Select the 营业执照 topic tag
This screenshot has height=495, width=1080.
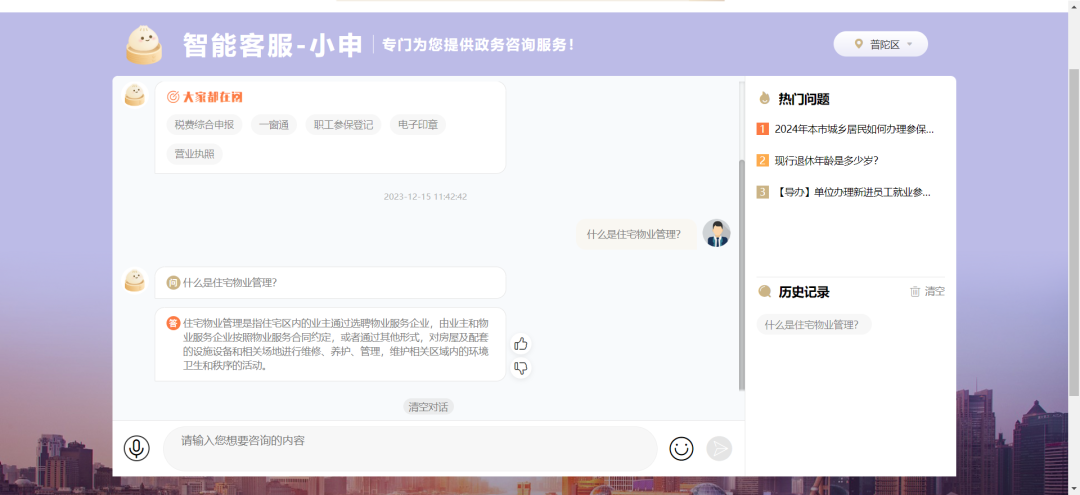coord(194,154)
